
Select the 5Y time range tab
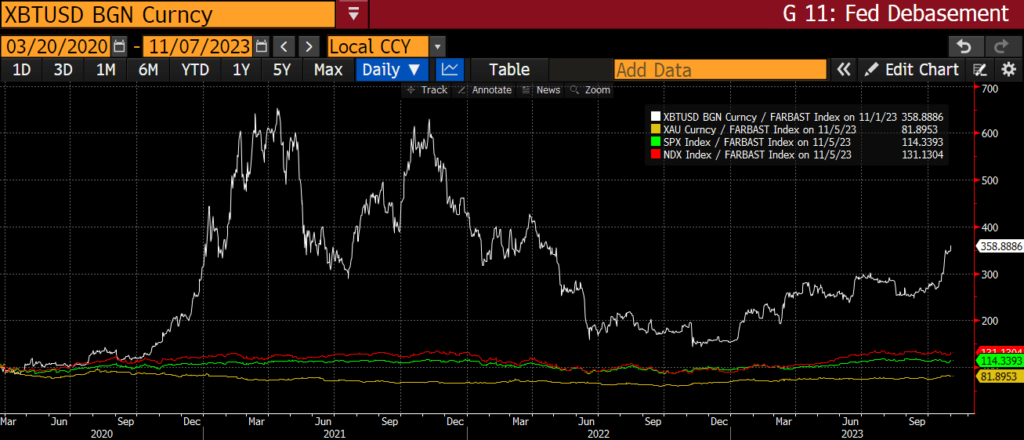[282, 70]
